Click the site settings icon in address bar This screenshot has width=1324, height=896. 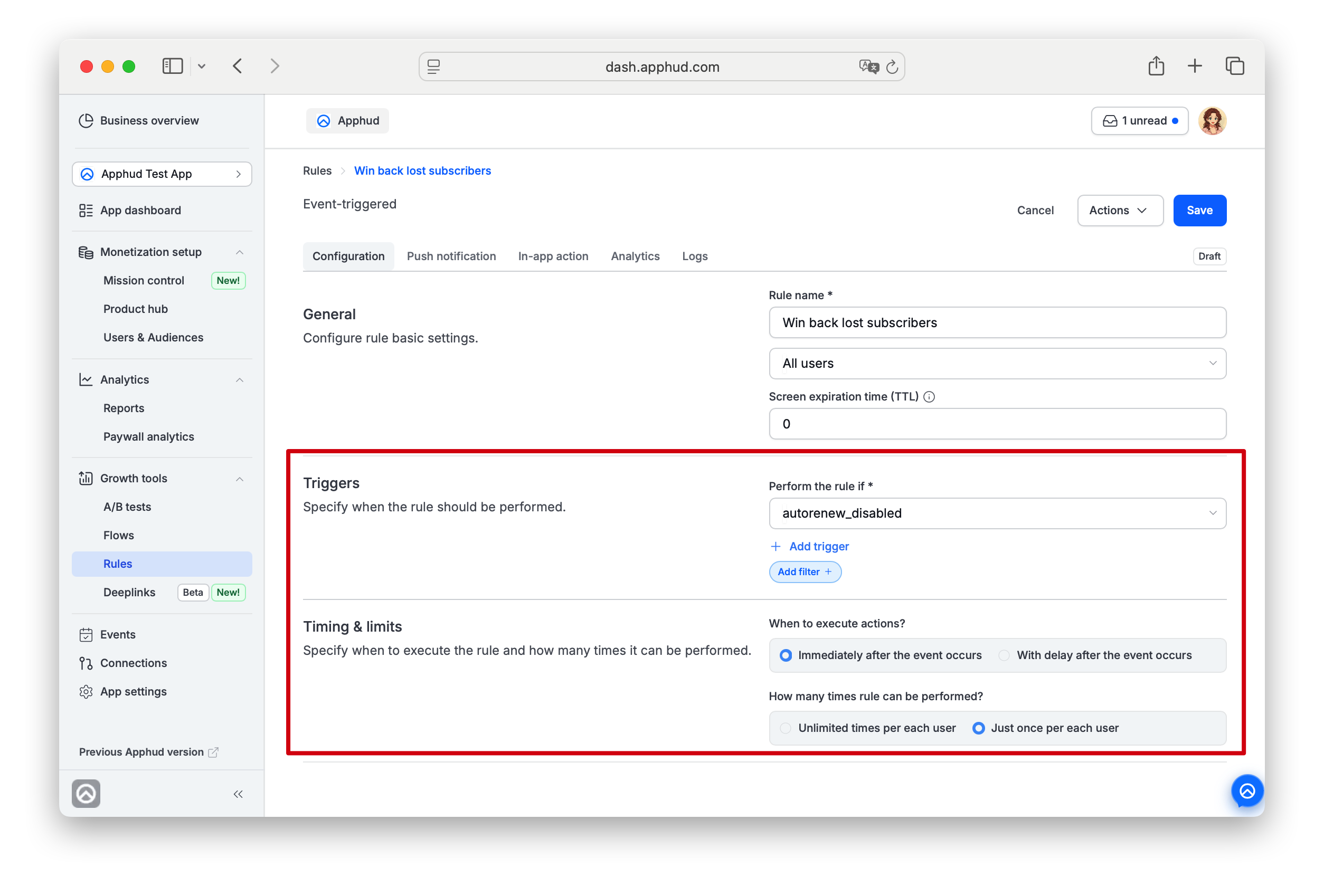pyautogui.click(x=433, y=66)
